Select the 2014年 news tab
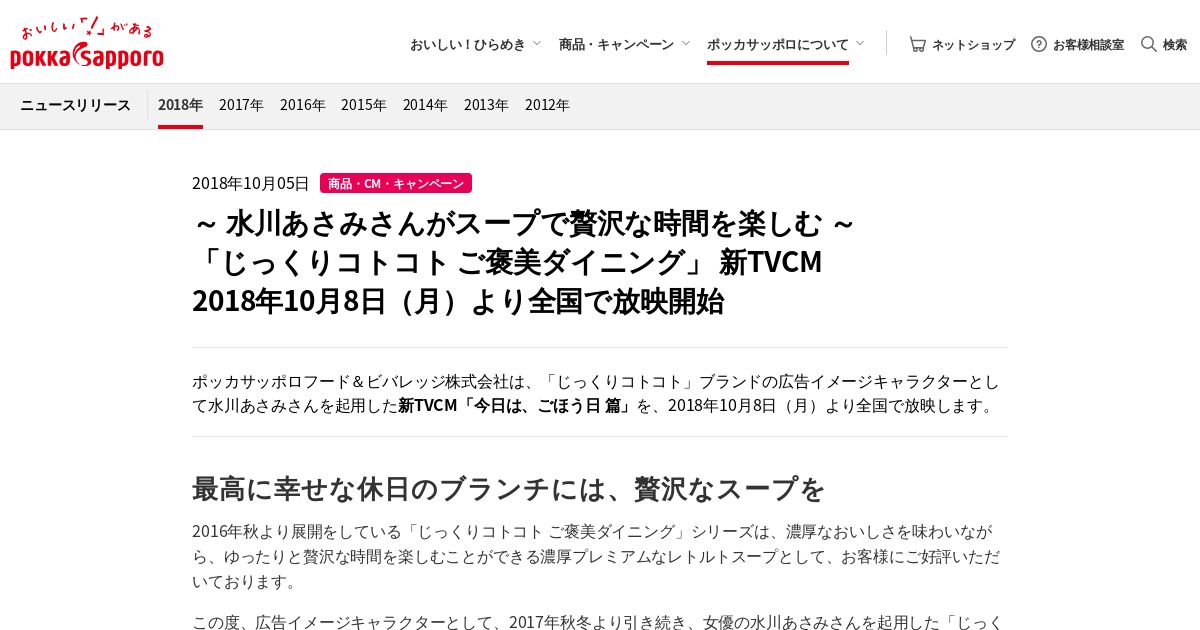The image size is (1200, 630). pos(425,105)
